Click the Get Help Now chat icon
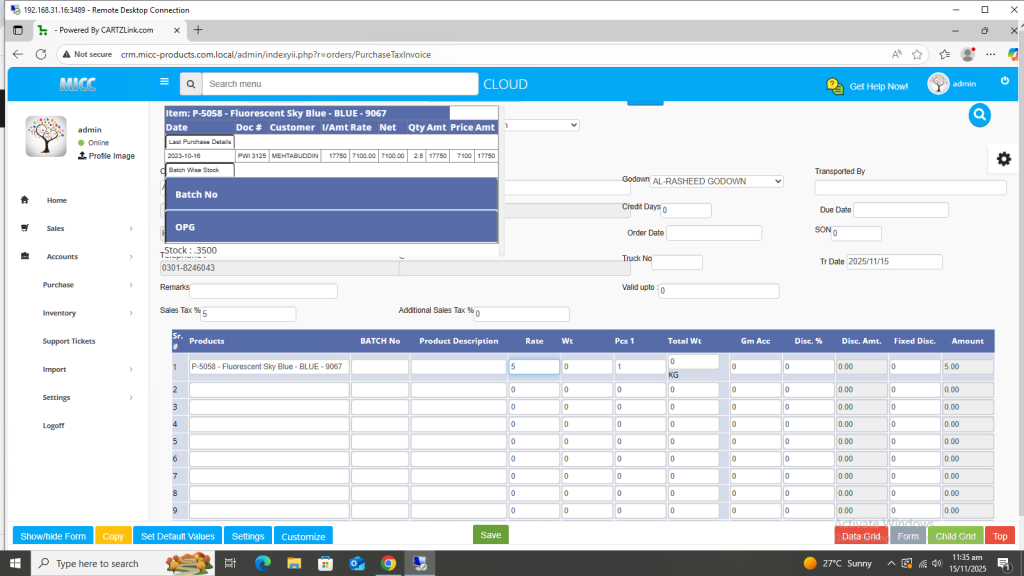Viewport: 1024px width, 576px height. pyautogui.click(x=835, y=86)
